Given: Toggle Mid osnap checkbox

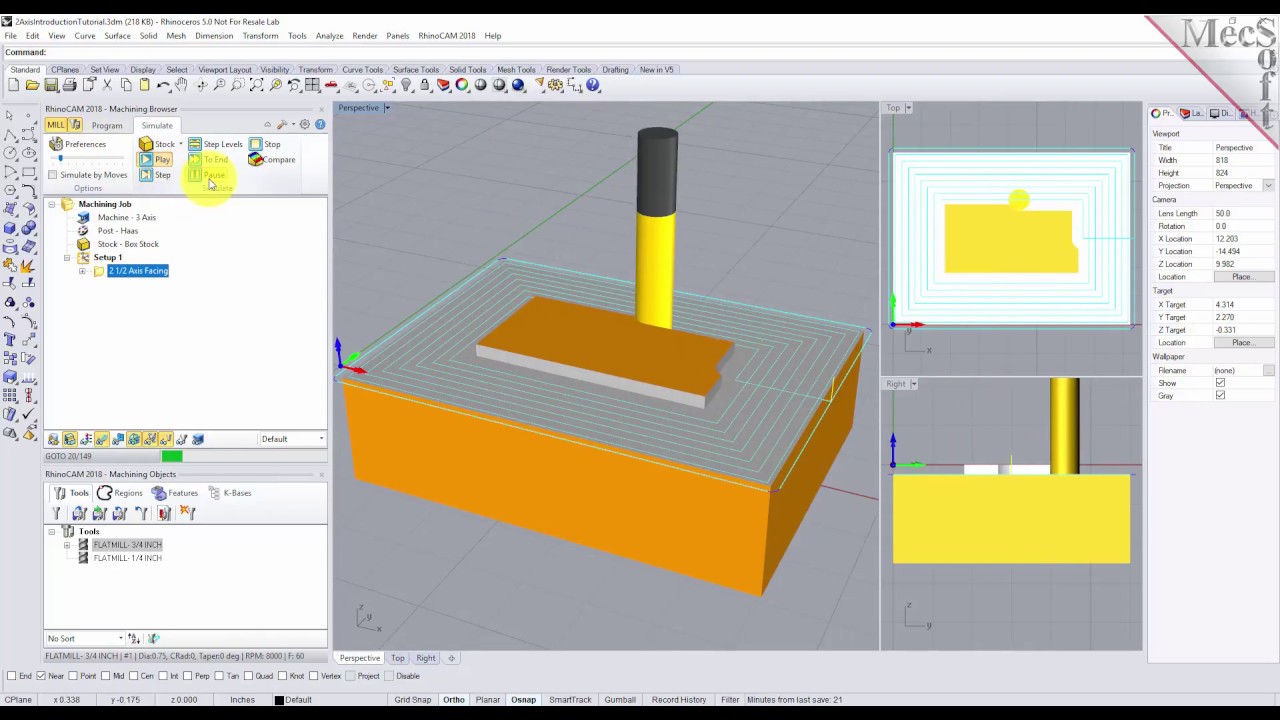Looking at the screenshot, I should point(106,676).
